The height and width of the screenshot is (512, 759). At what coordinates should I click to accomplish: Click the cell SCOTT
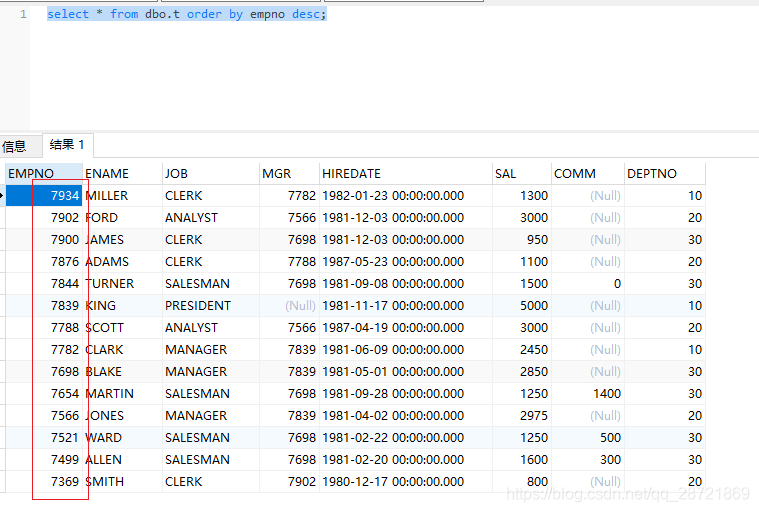pyautogui.click(x=122, y=328)
